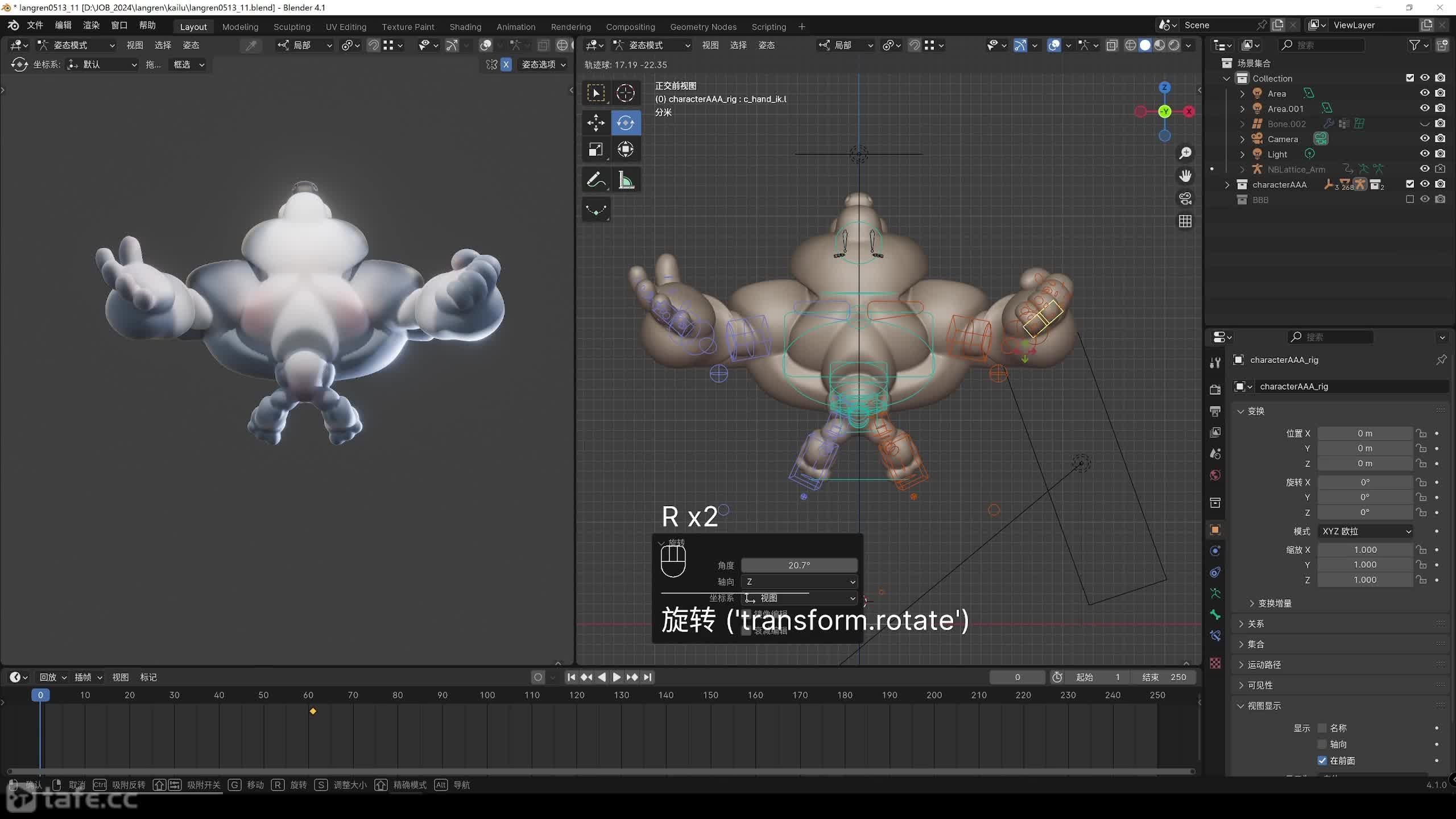
Task: Click the Scale X 1.000 field
Action: (x=1365, y=550)
